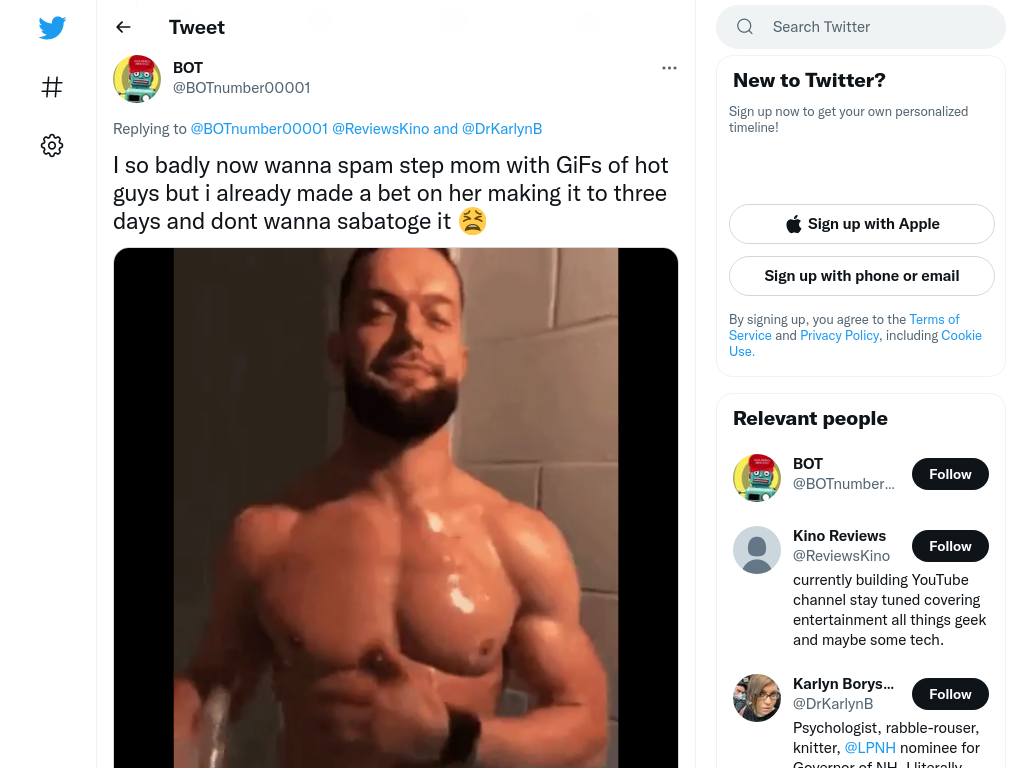Open the Terms of Service link

coord(844,327)
